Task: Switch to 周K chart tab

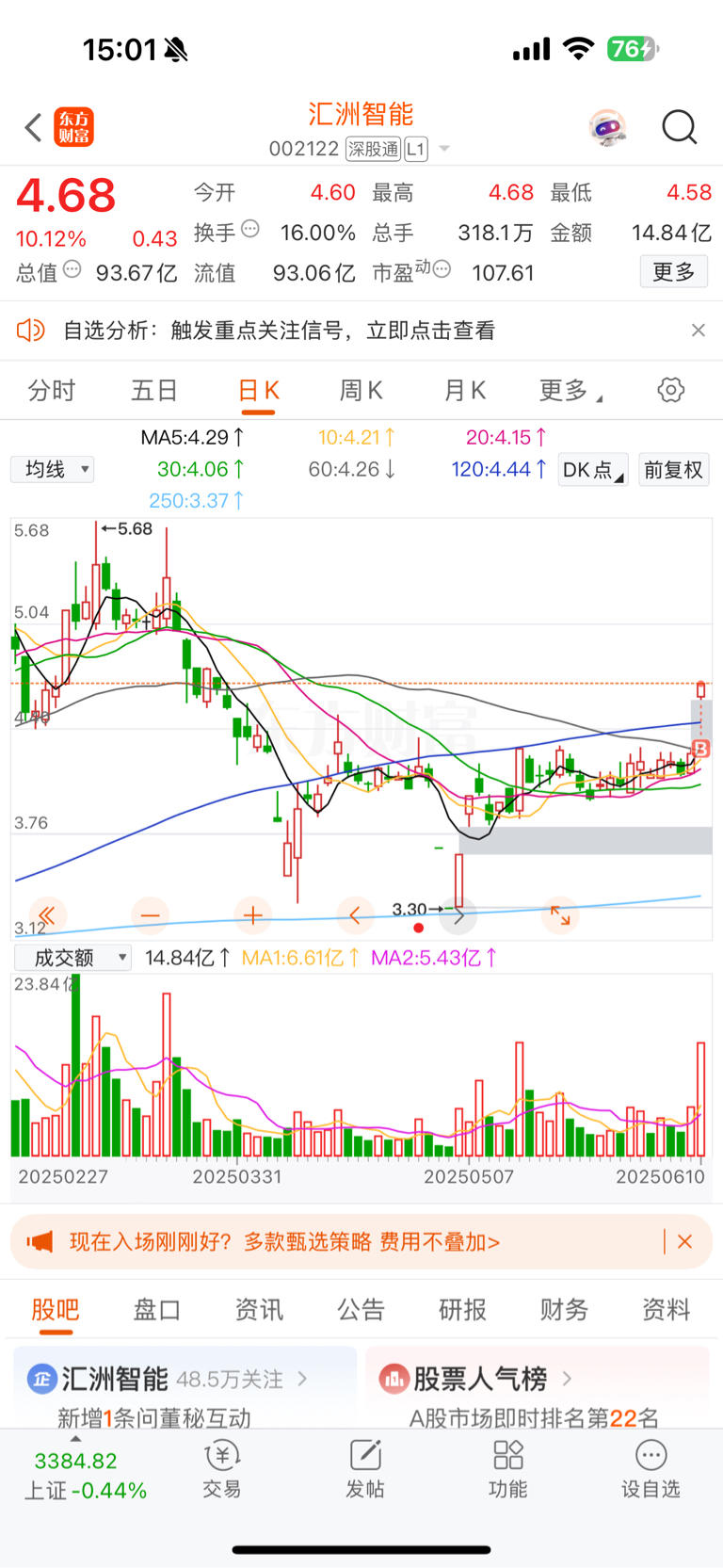Action: pos(361,390)
